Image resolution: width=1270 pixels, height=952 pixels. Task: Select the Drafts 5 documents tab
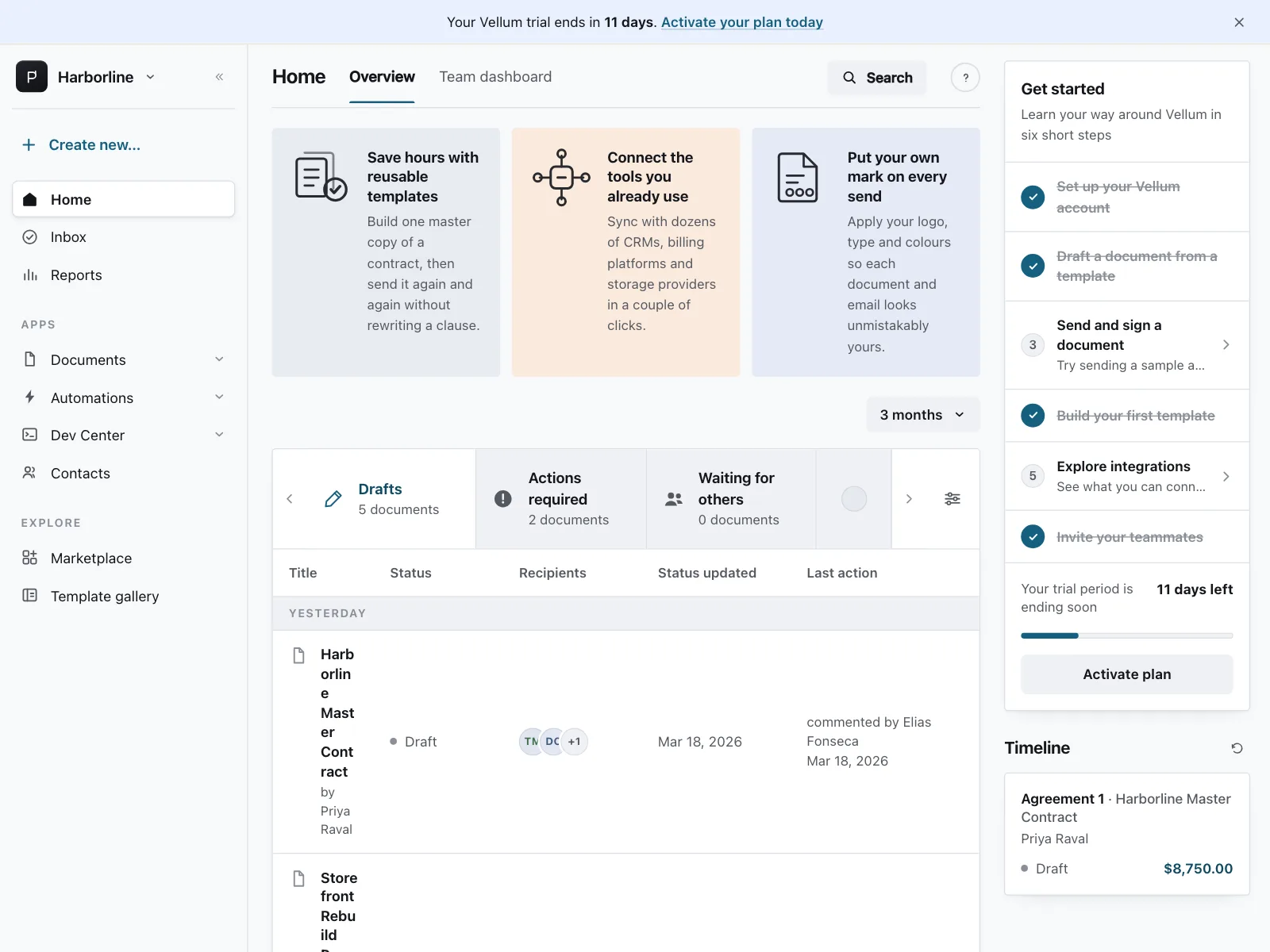(x=391, y=499)
